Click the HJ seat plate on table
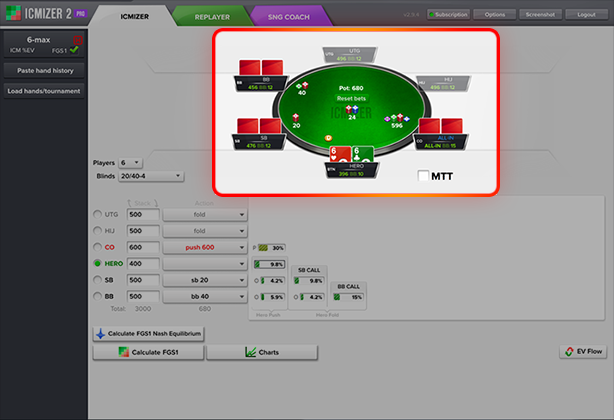614x420 pixels. click(x=443, y=84)
